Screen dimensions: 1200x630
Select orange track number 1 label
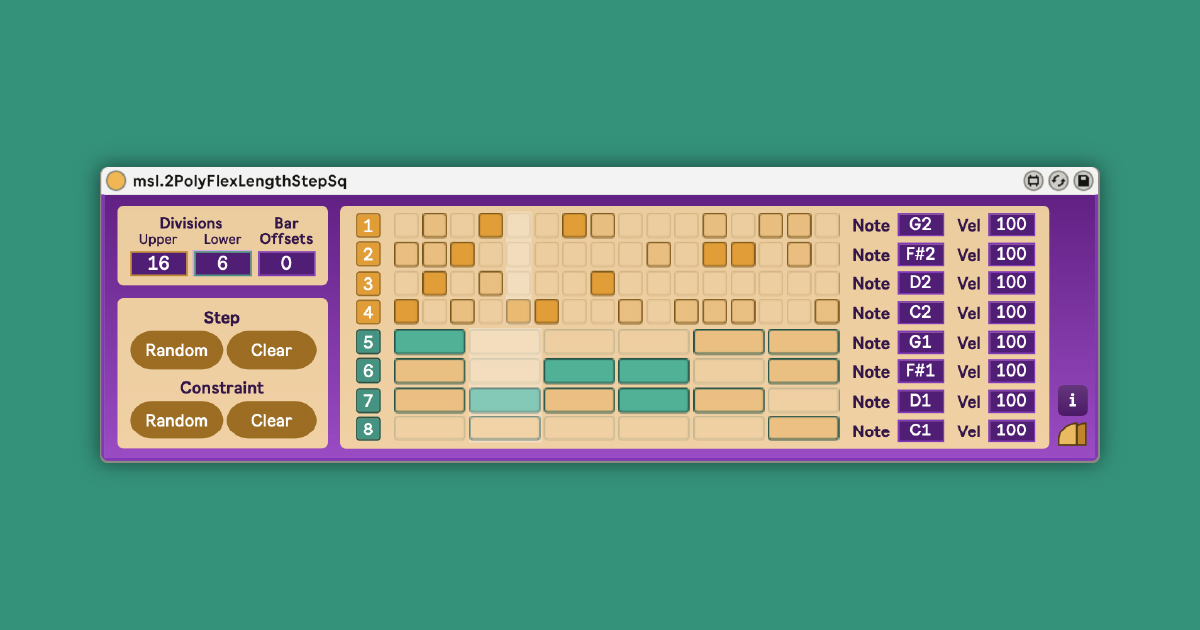[x=368, y=226]
